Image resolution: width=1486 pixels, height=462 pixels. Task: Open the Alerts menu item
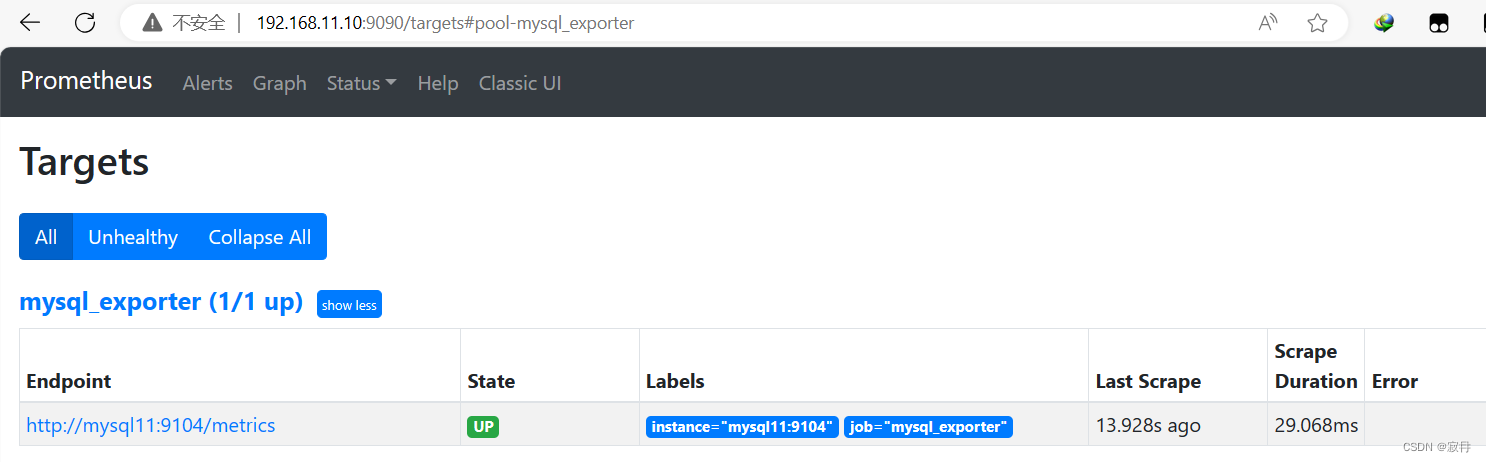[x=207, y=84]
